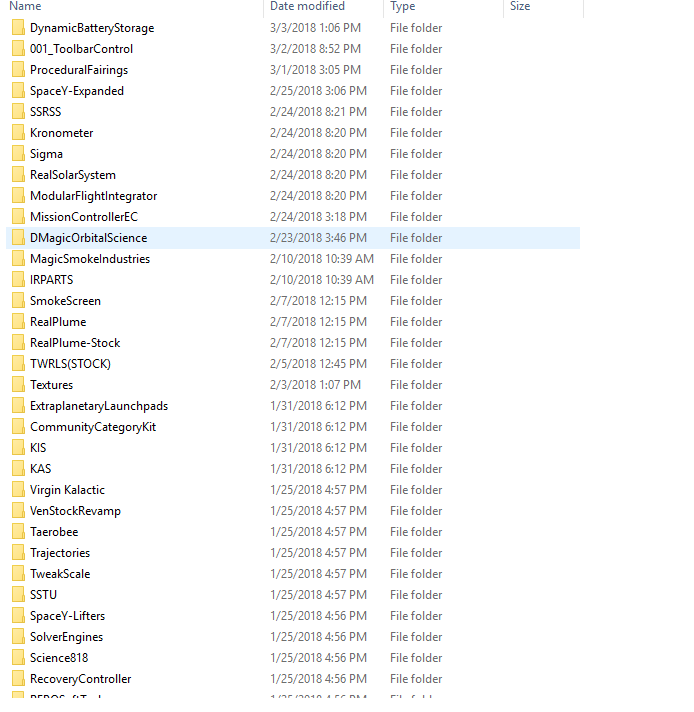Click date 3/3/2018 1:06 PM
Screen dimensions: 694x712
coord(315,28)
